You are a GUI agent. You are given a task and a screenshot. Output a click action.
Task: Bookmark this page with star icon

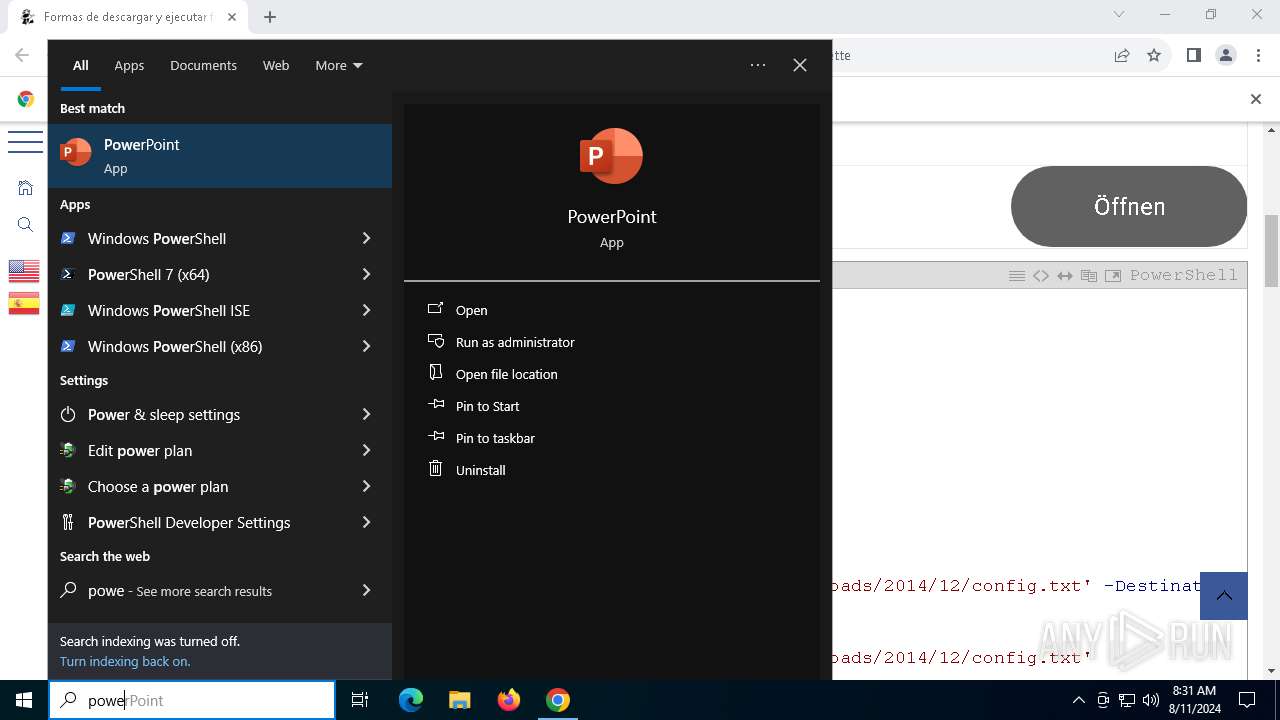(x=1154, y=55)
